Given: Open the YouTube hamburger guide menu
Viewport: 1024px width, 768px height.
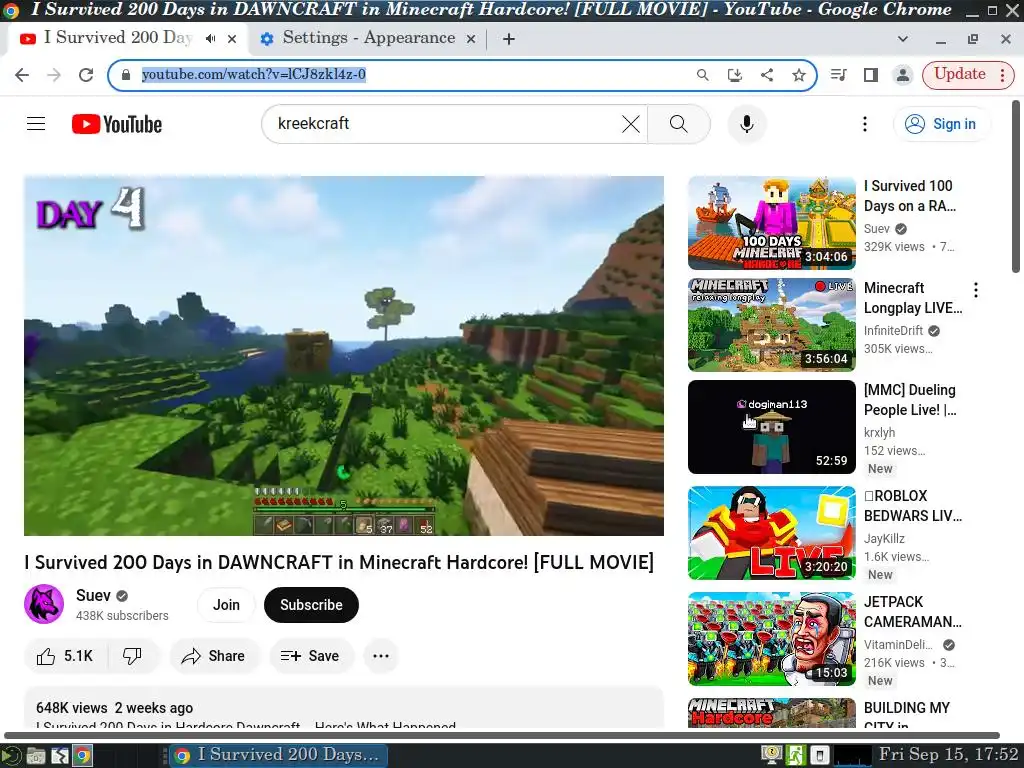Looking at the screenshot, I should click(36, 123).
